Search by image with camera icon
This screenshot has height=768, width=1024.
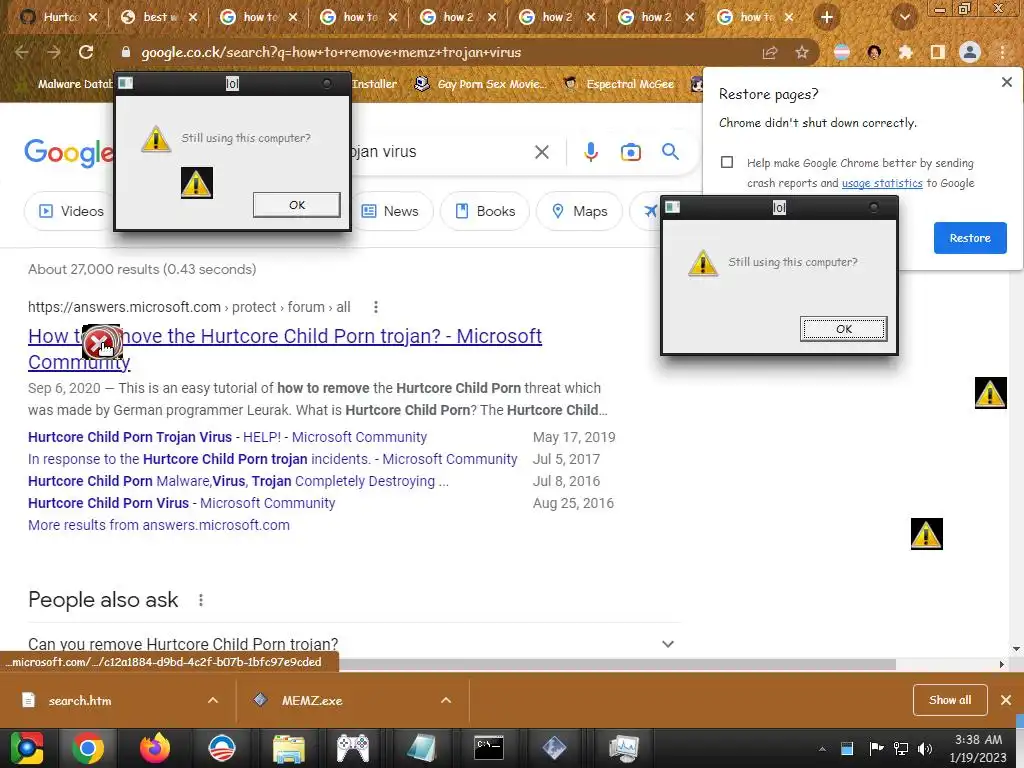(630, 152)
